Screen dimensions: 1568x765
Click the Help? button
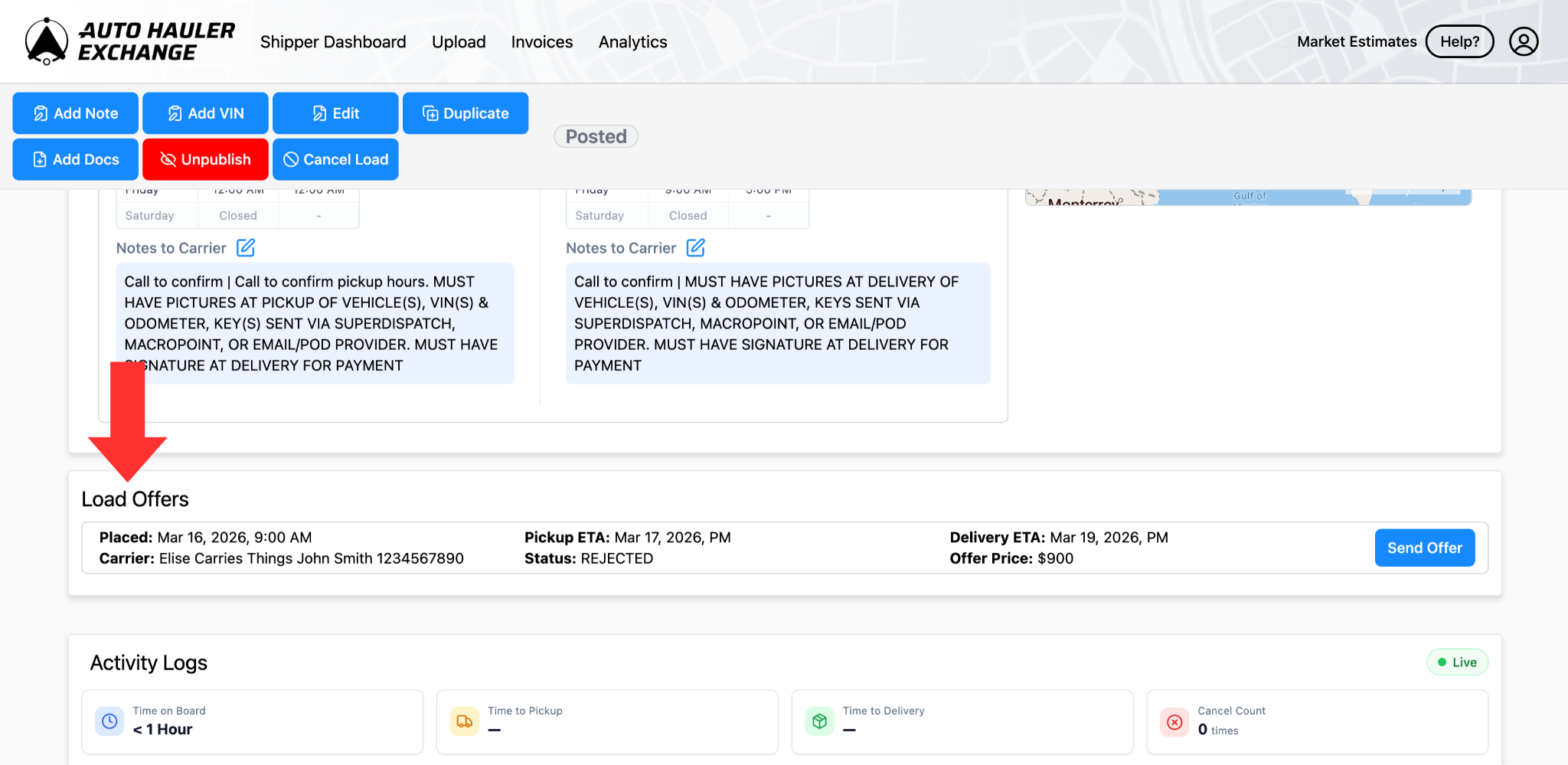[1459, 42]
